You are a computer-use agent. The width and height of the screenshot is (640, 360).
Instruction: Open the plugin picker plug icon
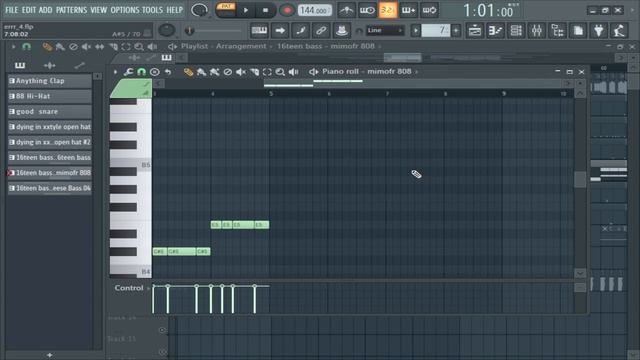598,30
